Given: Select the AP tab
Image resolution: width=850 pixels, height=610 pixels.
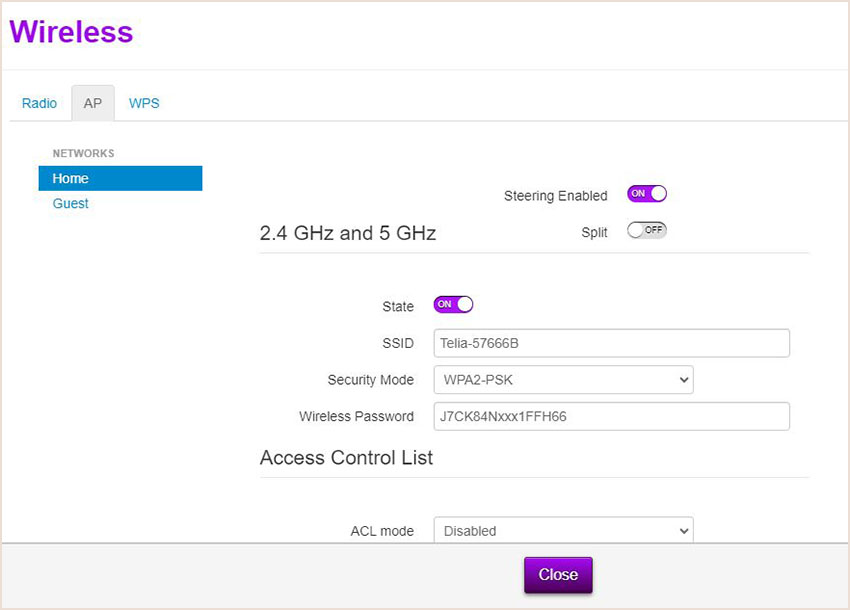Looking at the screenshot, I should click(x=93, y=103).
